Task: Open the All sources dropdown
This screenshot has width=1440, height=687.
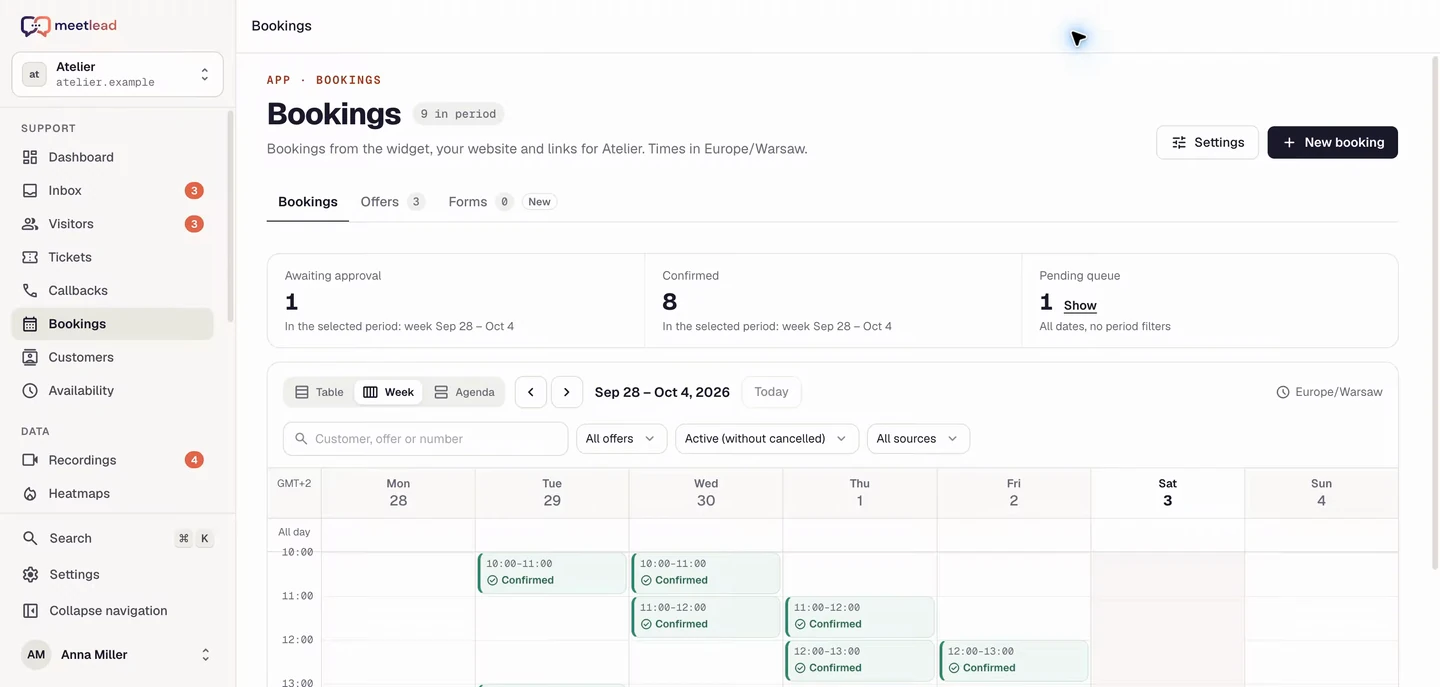Action: click(918, 439)
